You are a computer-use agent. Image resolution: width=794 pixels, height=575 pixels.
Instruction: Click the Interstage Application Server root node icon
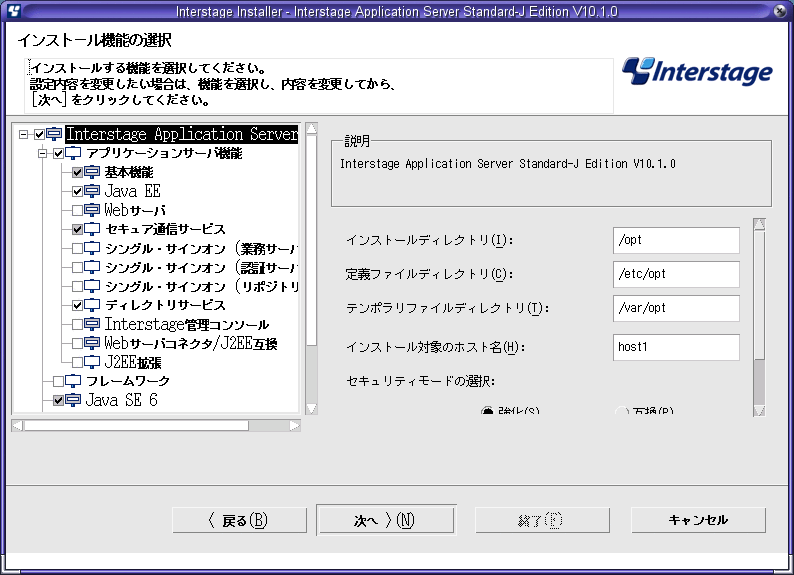pos(54,134)
